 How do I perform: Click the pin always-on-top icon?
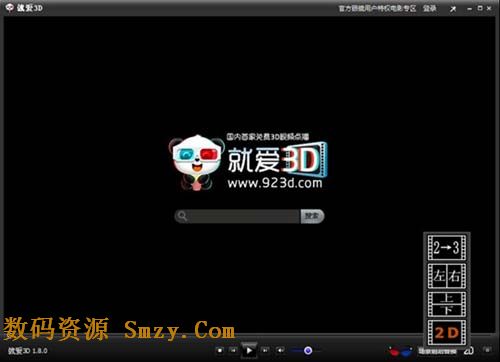(453, 9)
